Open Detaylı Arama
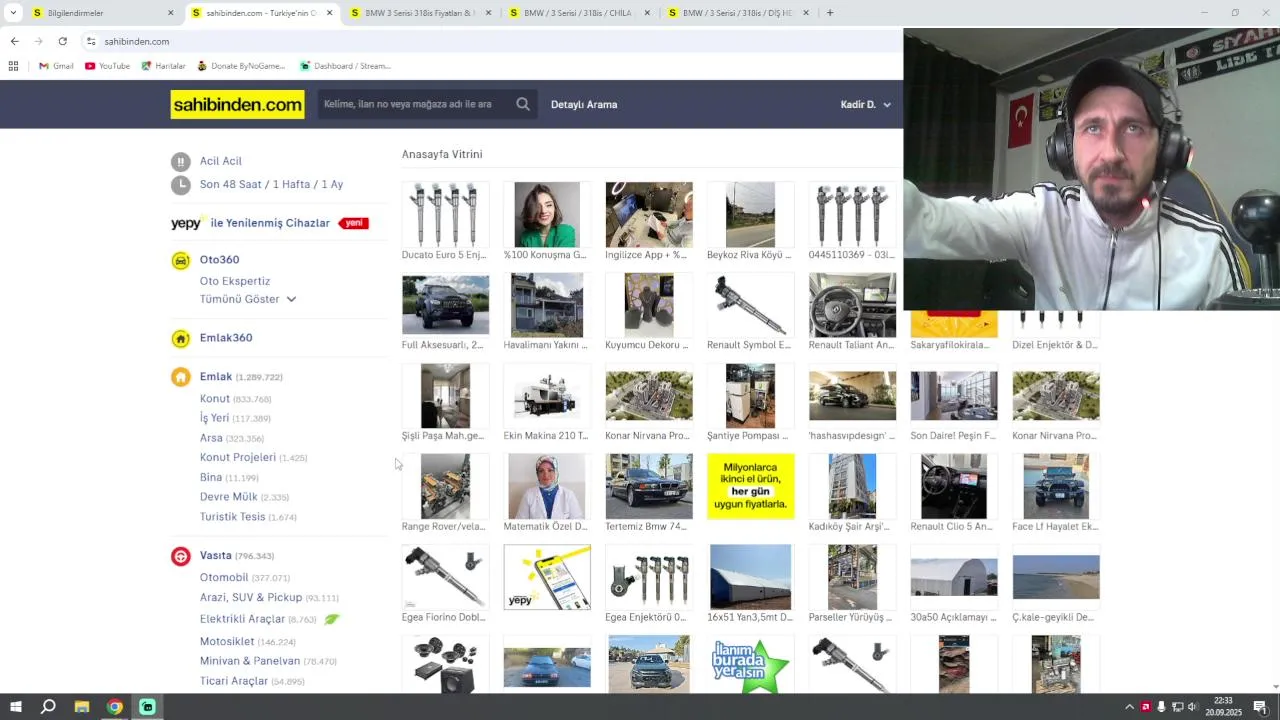 [x=584, y=104]
